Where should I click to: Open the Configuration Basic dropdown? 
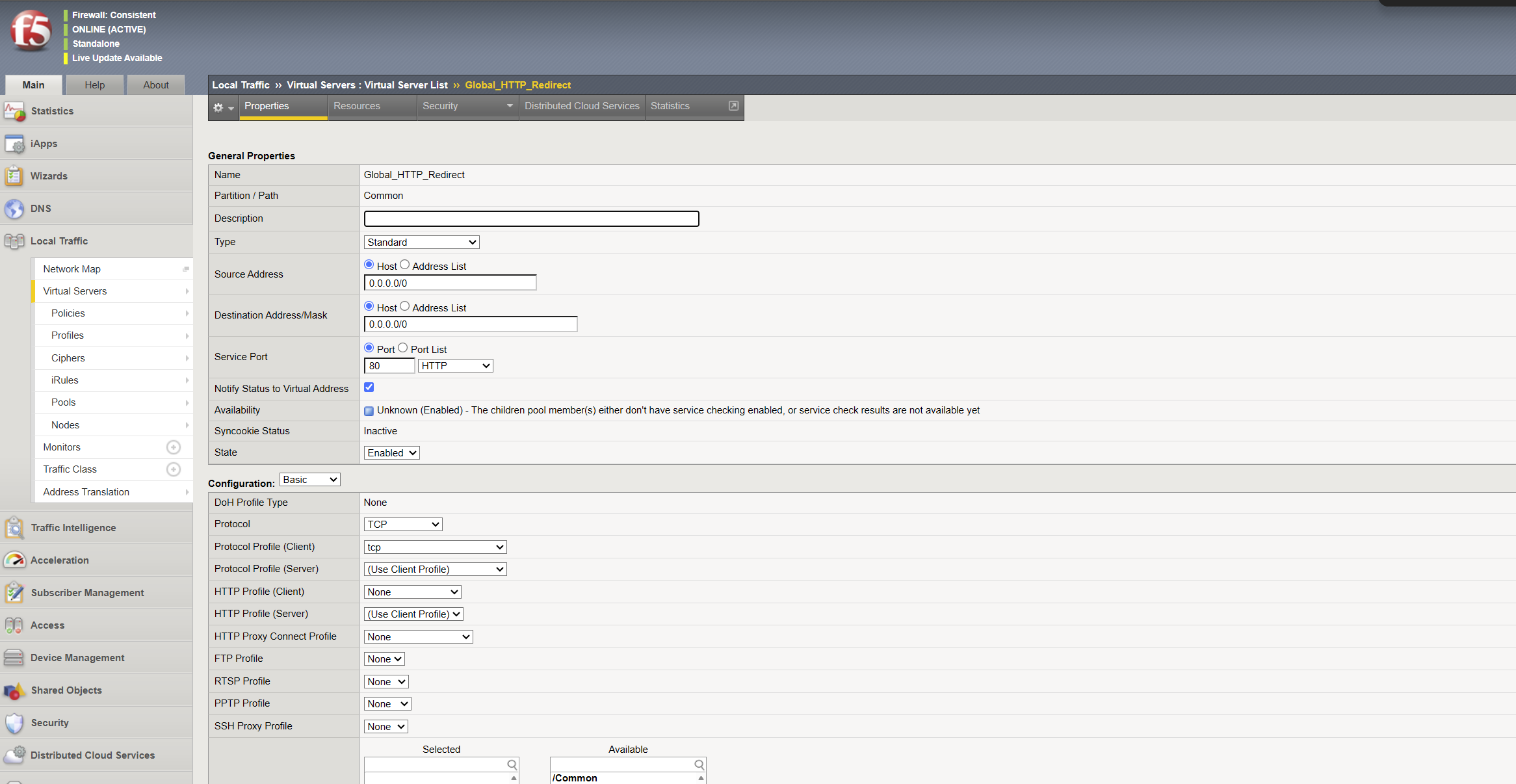(x=309, y=480)
